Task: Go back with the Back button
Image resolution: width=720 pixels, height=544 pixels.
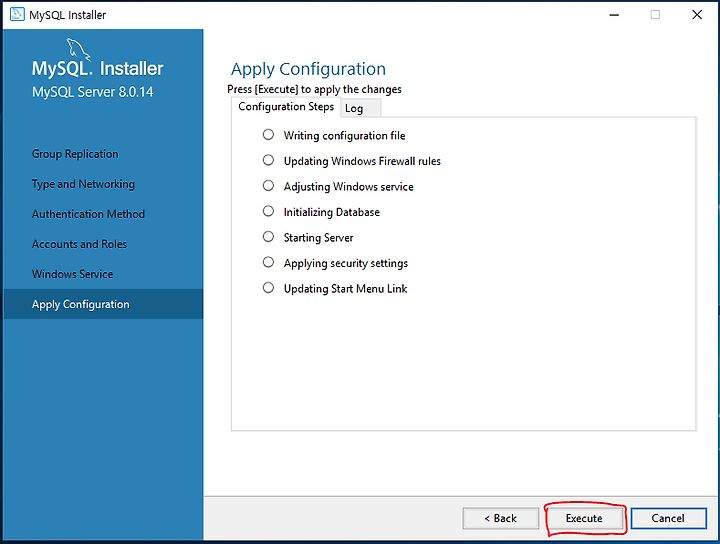Action: [501, 518]
